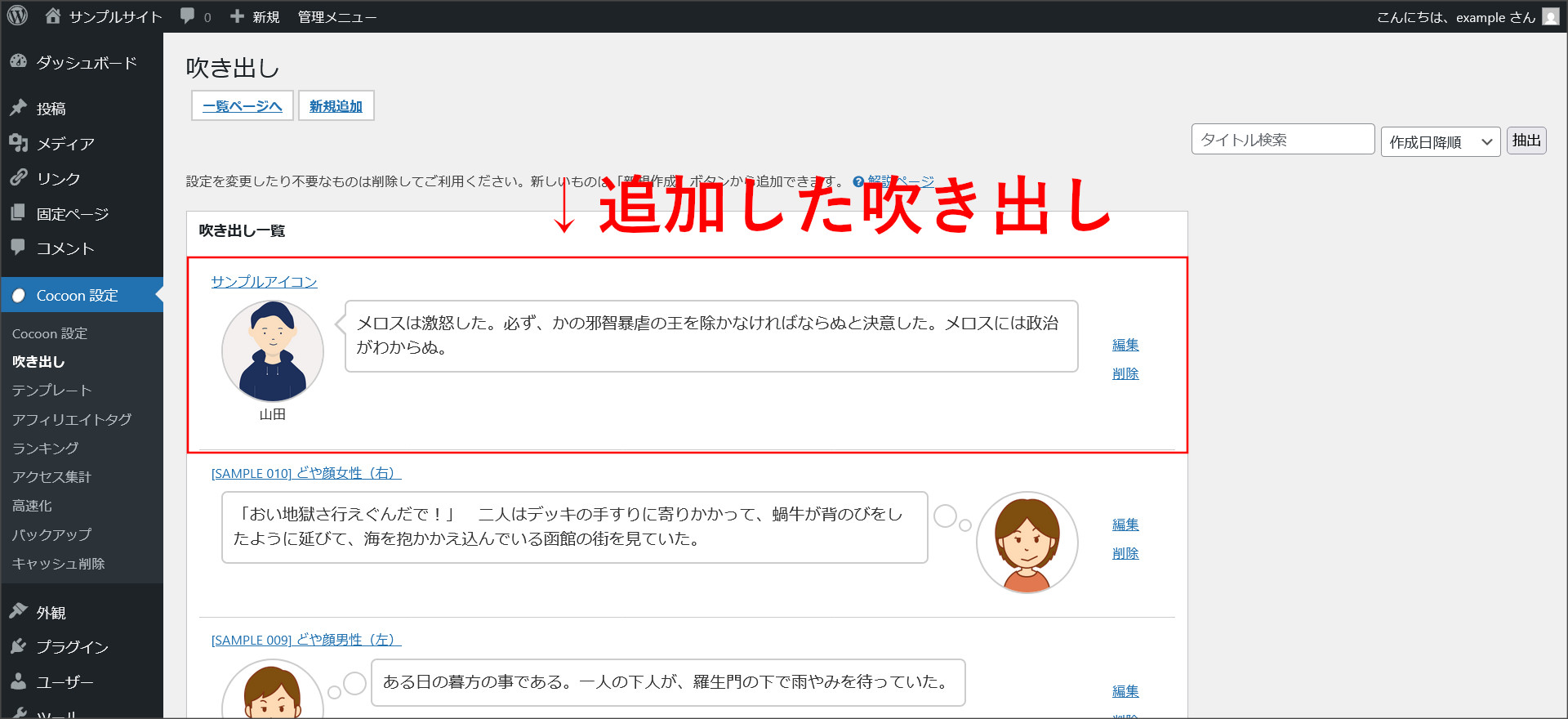
Task: Click the 投稿 pin icon in sidebar
Action: pyautogui.click(x=18, y=108)
